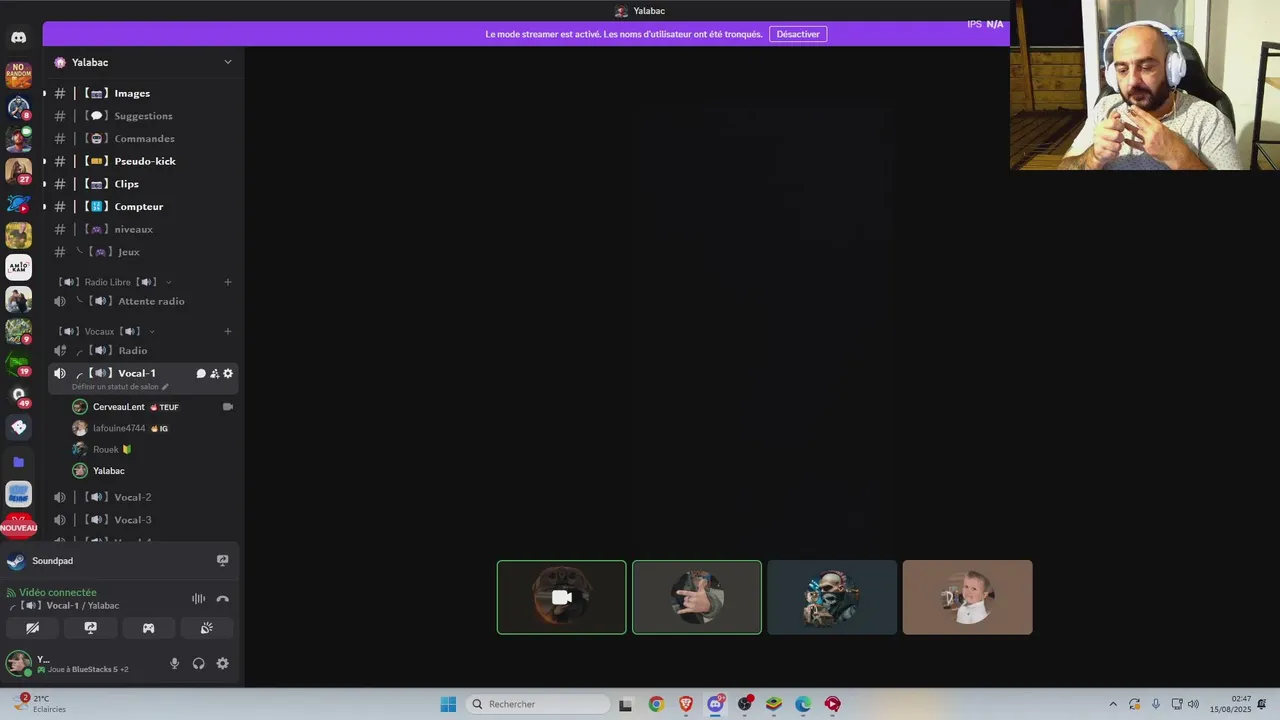Select first video tile with camera icon
Image resolution: width=1280 pixels, height=720 pixels.
(x=562, y=597)
